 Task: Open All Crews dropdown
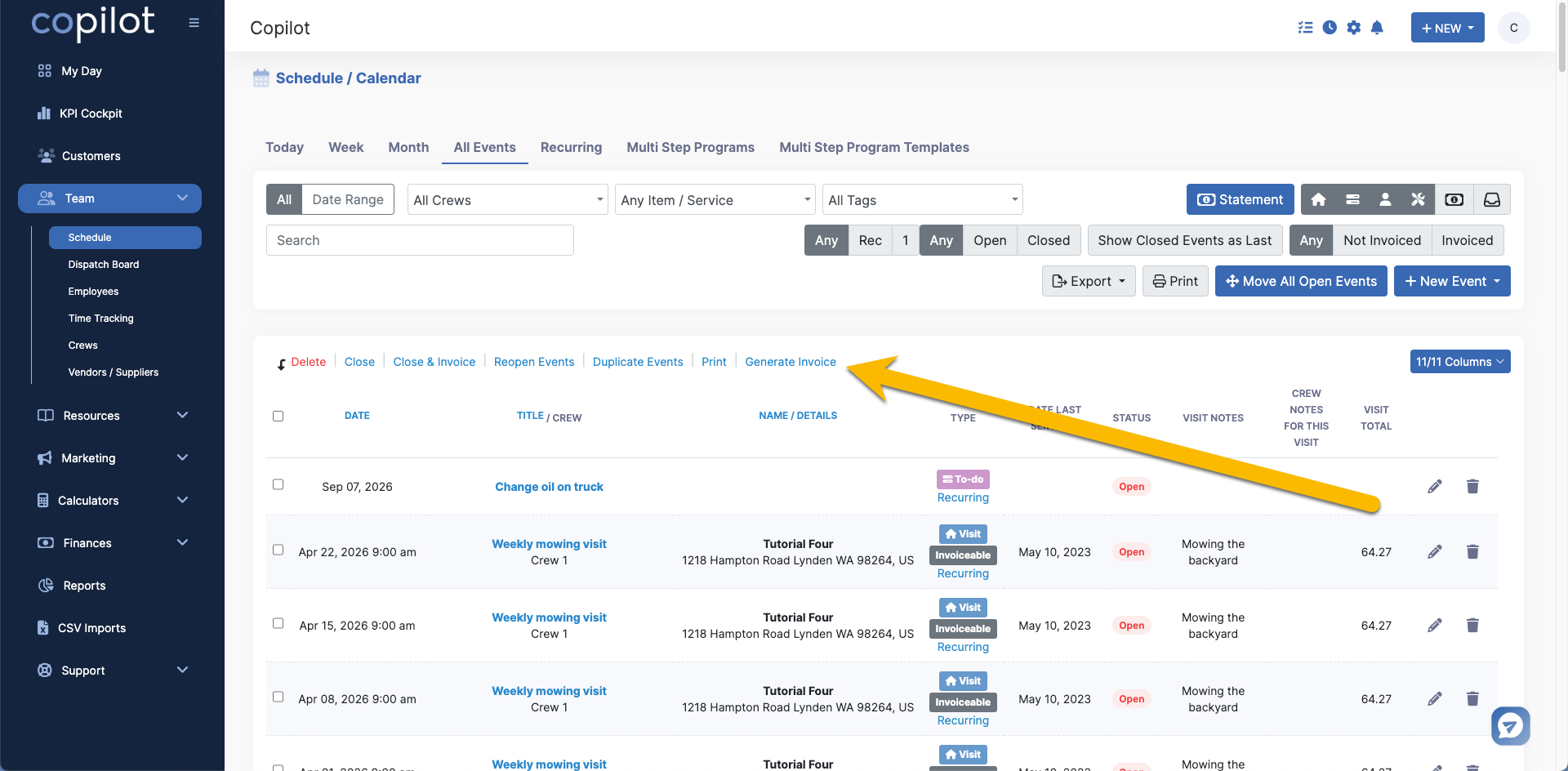(x=507, y=199)
